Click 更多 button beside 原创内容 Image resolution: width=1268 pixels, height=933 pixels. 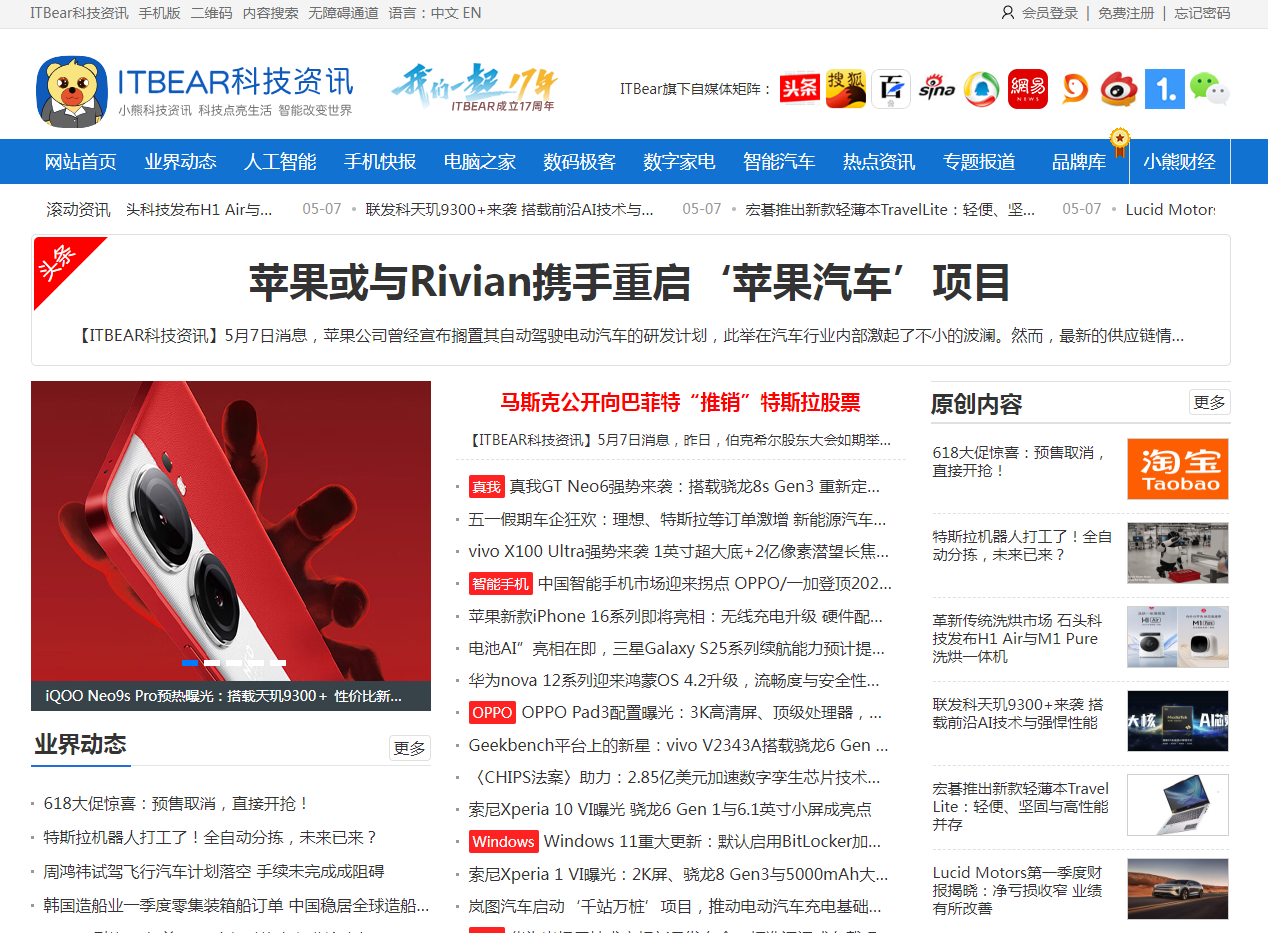coord(1209,402)
